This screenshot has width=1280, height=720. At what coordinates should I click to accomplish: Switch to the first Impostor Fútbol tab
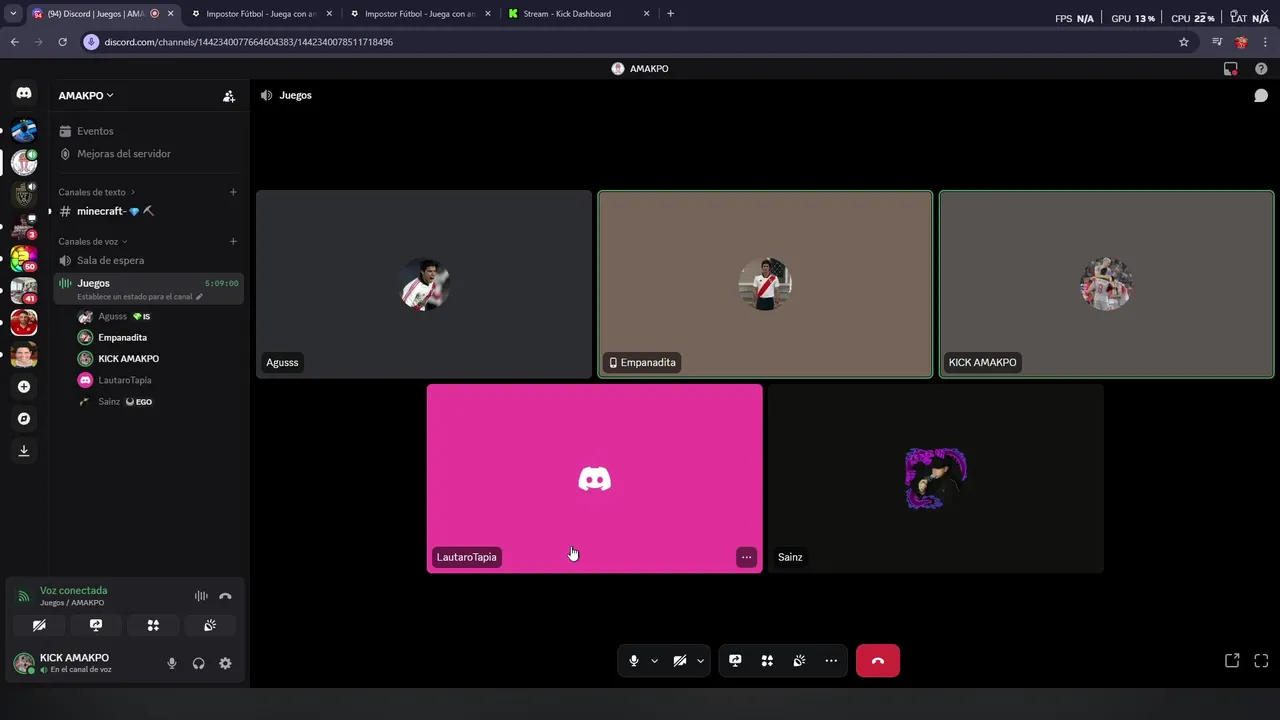click(x=262, y=14)
